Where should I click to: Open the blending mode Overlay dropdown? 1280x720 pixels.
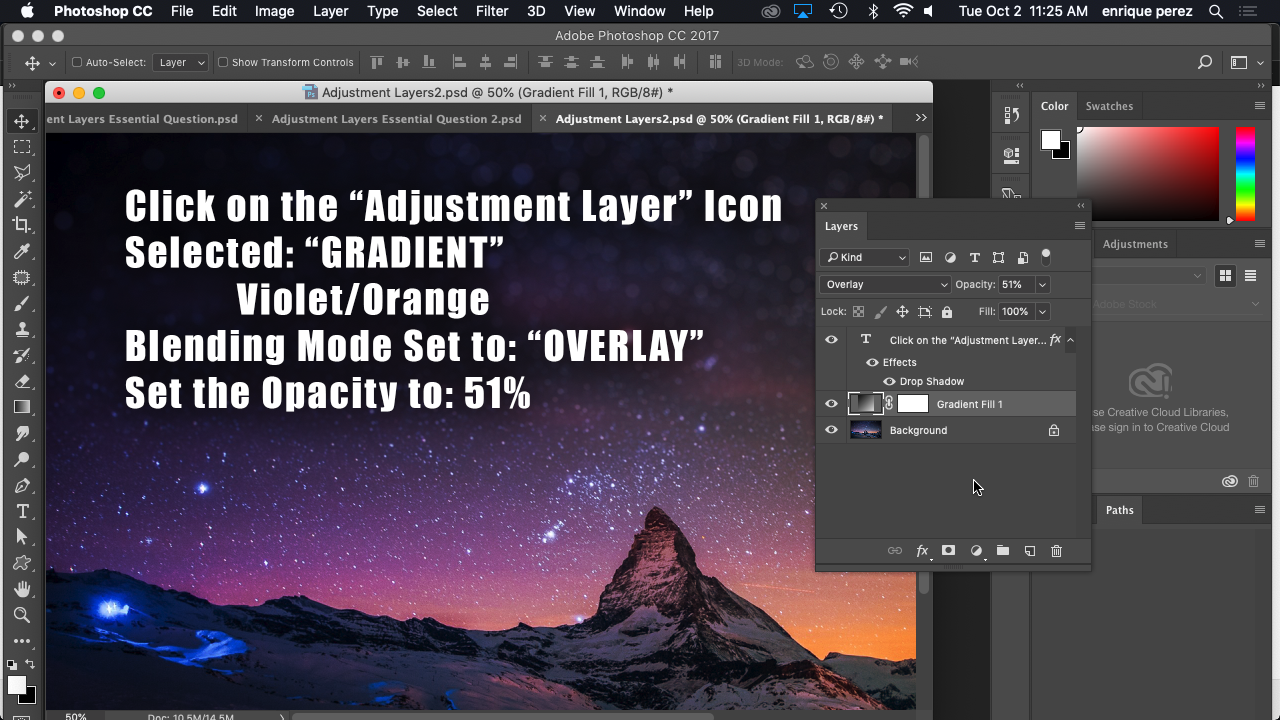[885, 284]
